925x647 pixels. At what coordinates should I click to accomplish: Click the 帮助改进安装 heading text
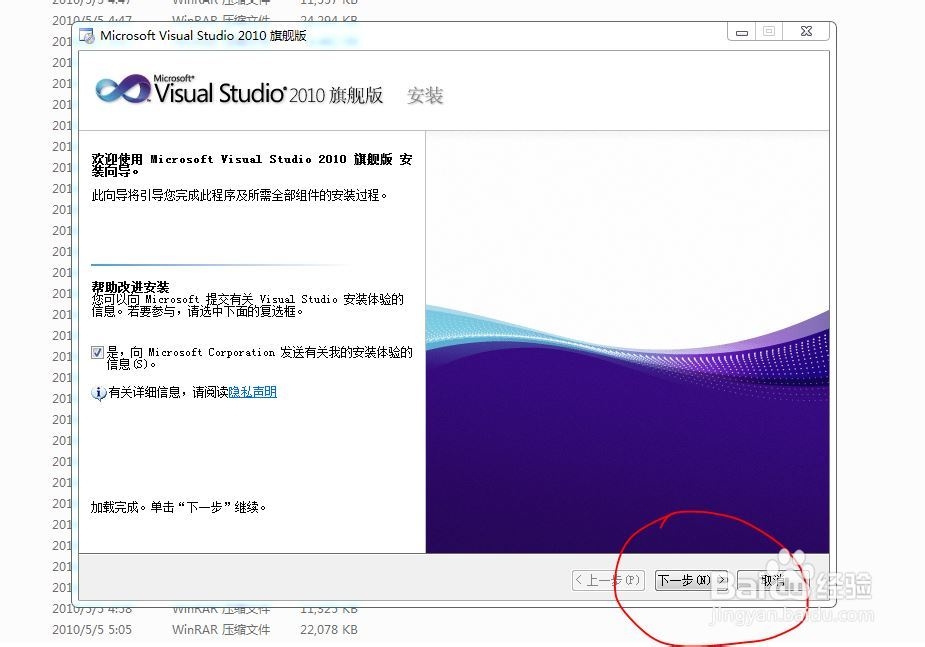point(130,287)
